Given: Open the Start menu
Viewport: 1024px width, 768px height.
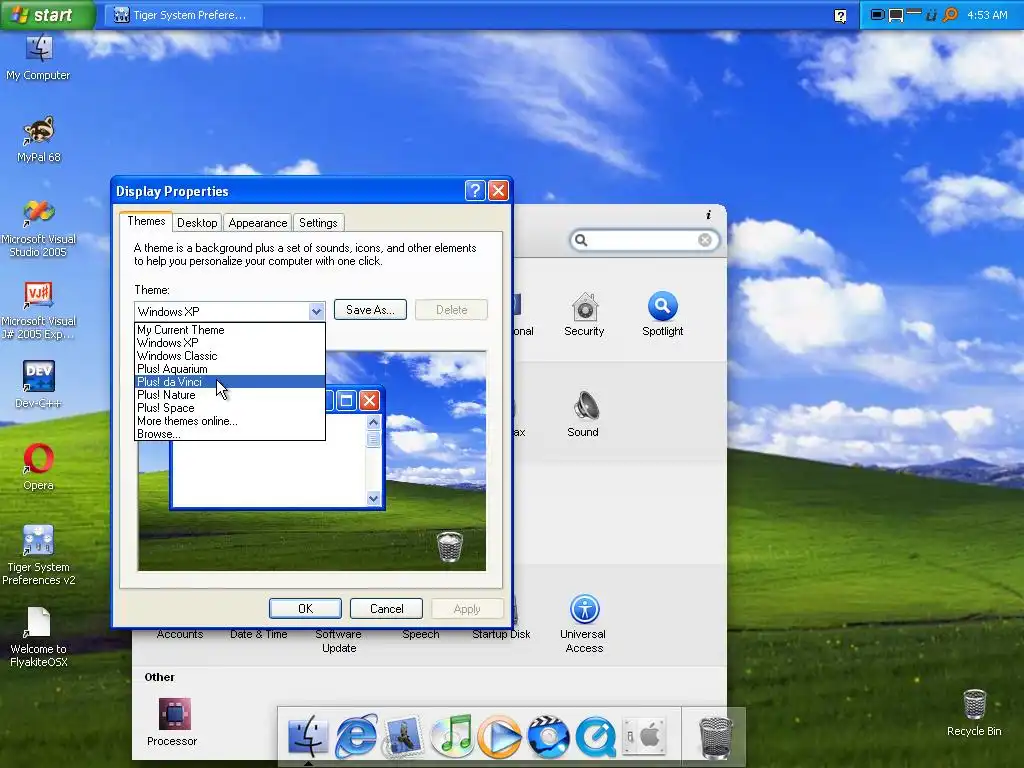Looking at the screenshot, I should [x=48, y=14].
